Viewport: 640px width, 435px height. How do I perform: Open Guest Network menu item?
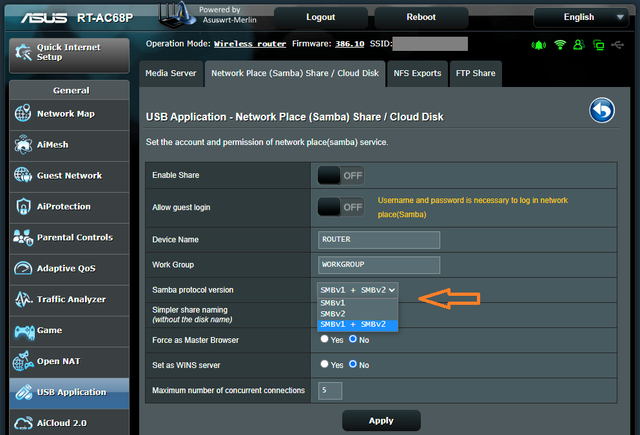(69, 175)
